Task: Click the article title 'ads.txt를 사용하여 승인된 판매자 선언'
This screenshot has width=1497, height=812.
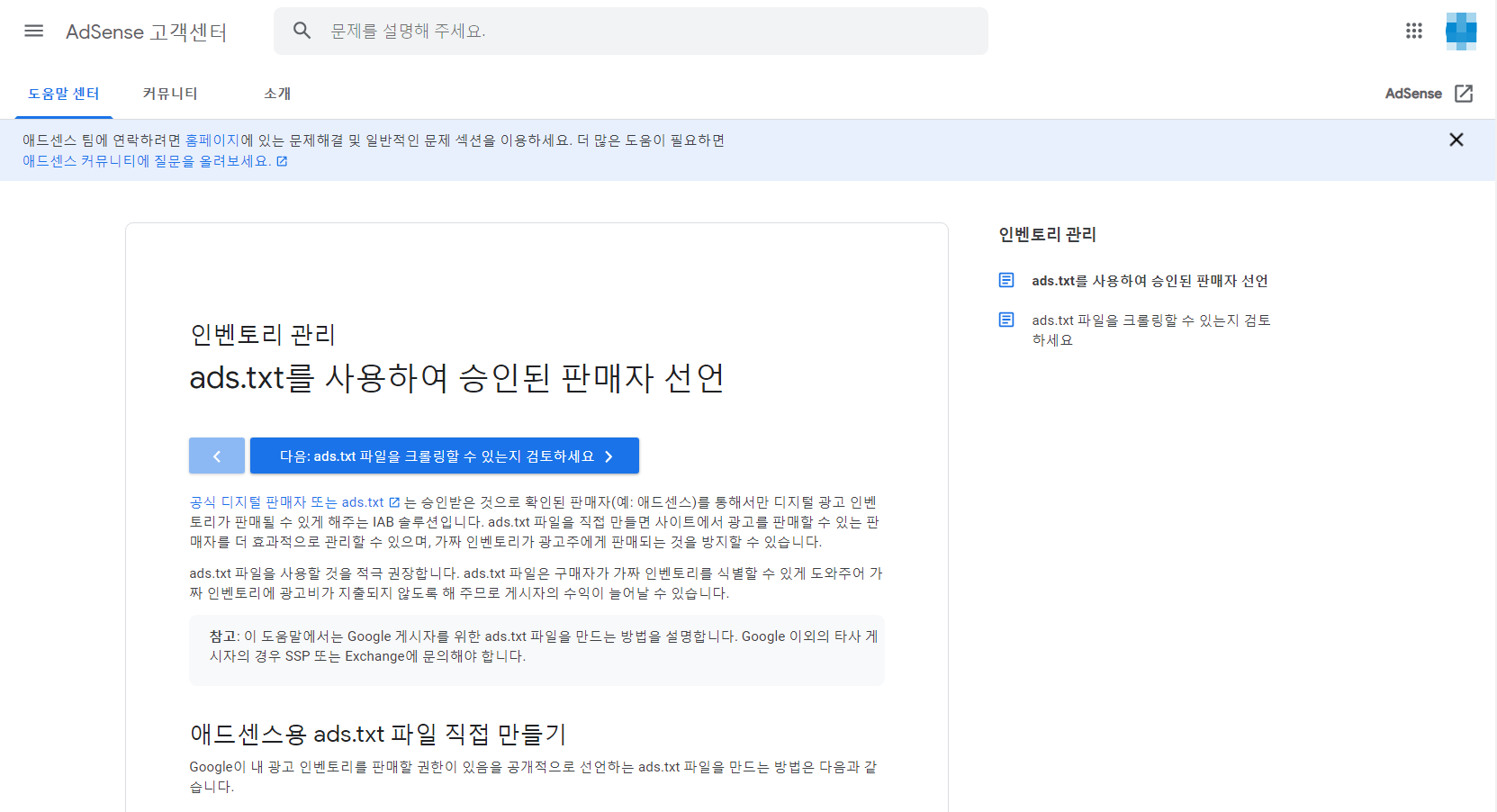Action: [x=456, y=378]
